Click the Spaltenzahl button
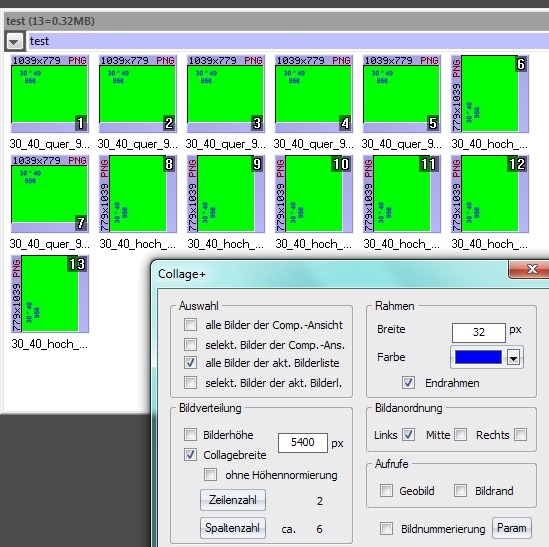 click(x=233, y=528)
